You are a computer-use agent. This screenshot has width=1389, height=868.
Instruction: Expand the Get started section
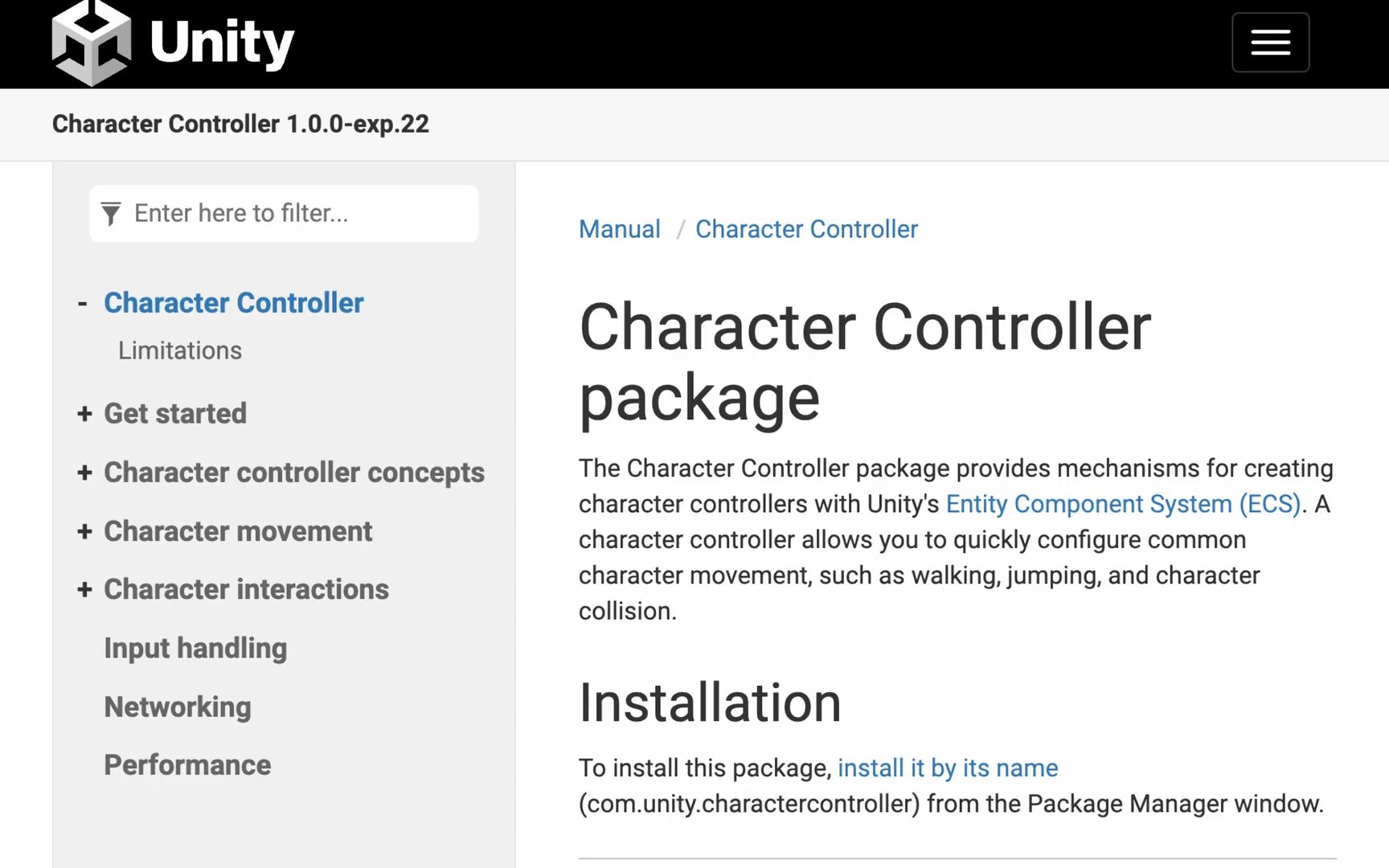(84, 414)
